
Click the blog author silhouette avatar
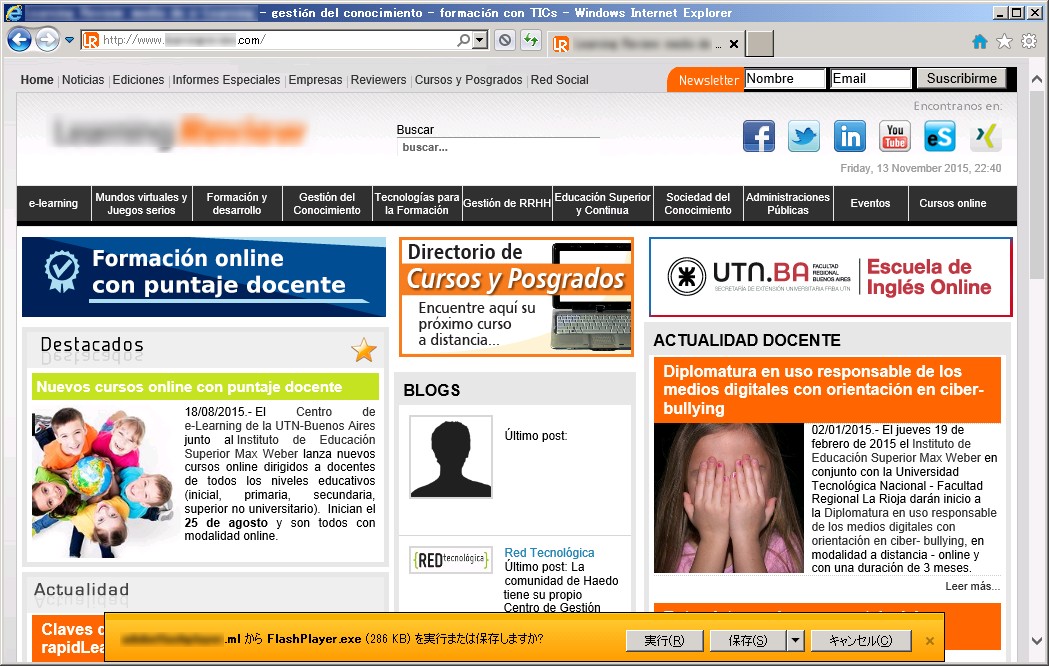click(451, 457)
